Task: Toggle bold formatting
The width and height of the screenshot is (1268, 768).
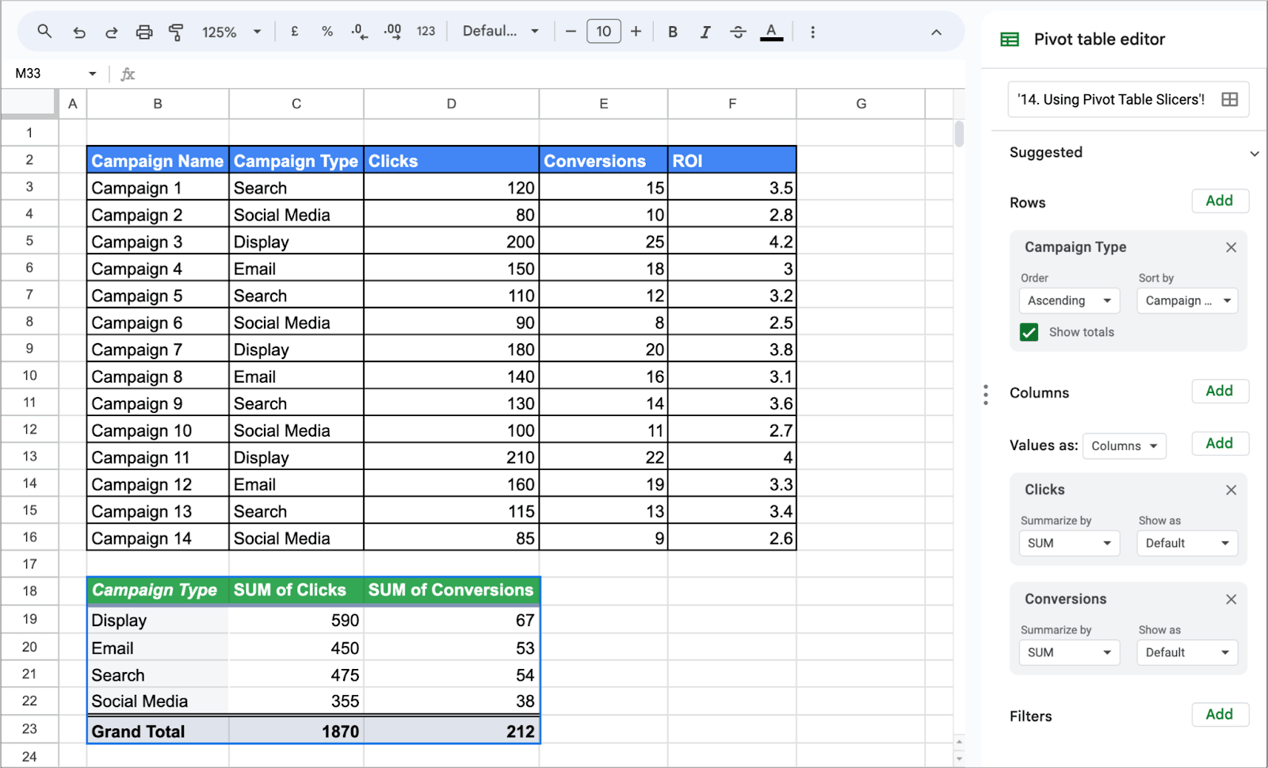Action: click(673, 32)
